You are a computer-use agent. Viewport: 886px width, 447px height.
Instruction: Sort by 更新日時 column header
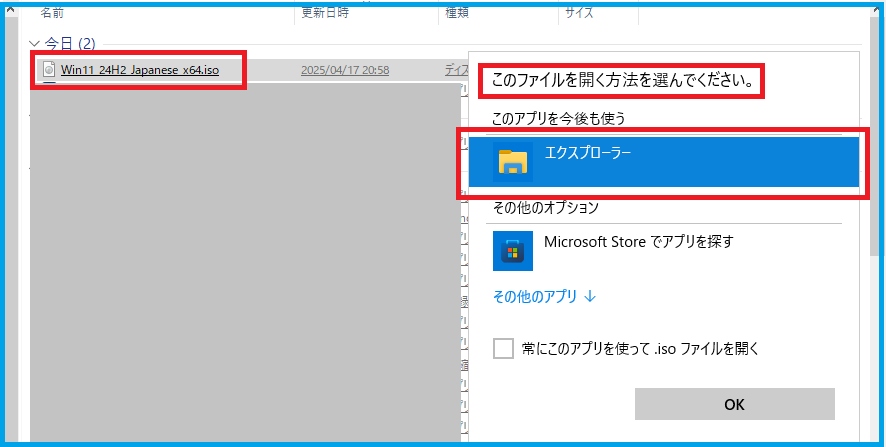(x=324, y=12)
